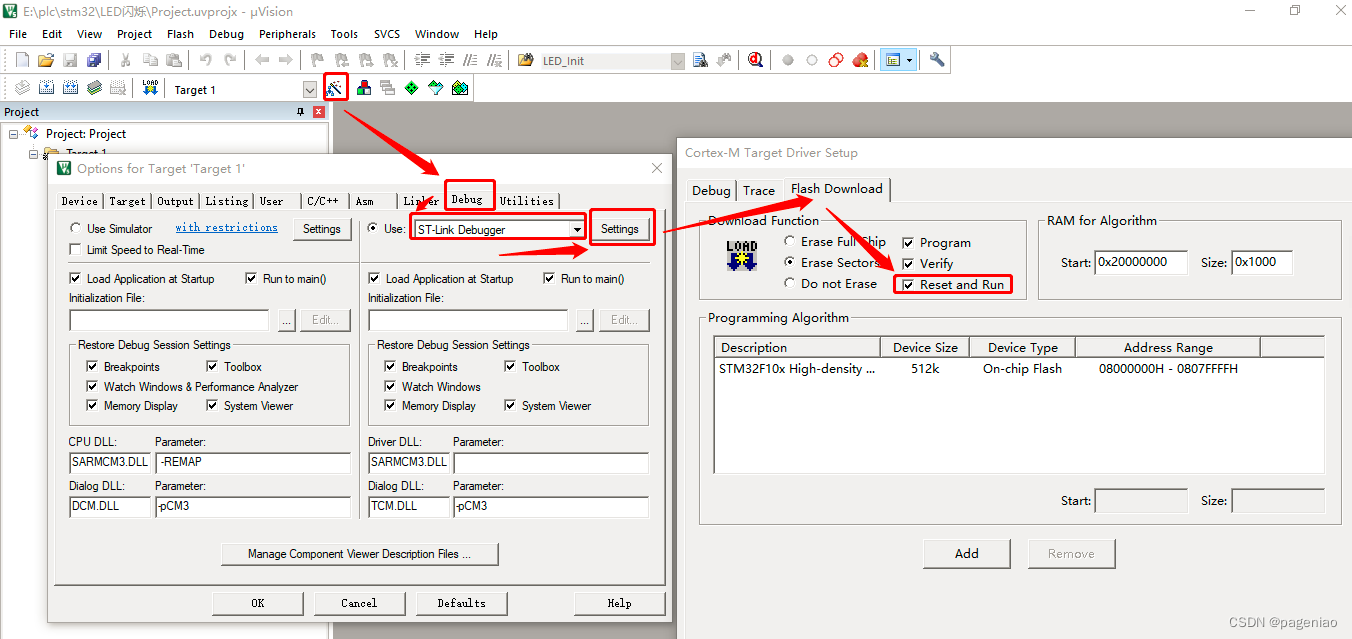
Task: Click the Paste clipboard icon
Action: pos(174,60)
